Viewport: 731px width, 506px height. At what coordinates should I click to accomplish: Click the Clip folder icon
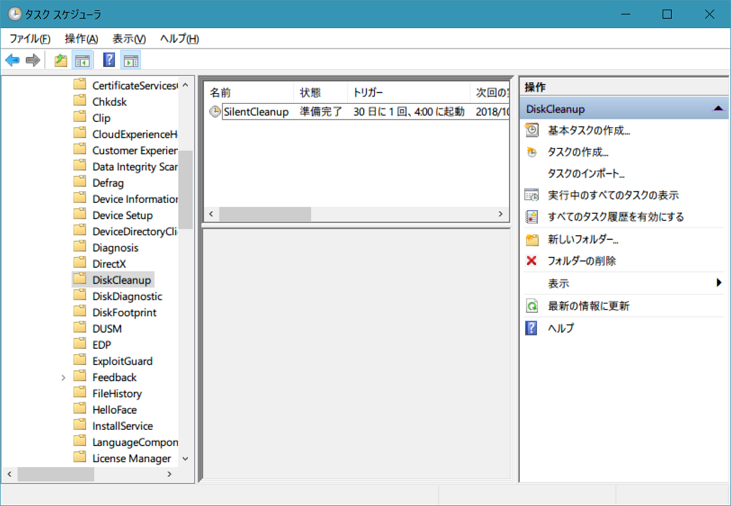point(80,117)
